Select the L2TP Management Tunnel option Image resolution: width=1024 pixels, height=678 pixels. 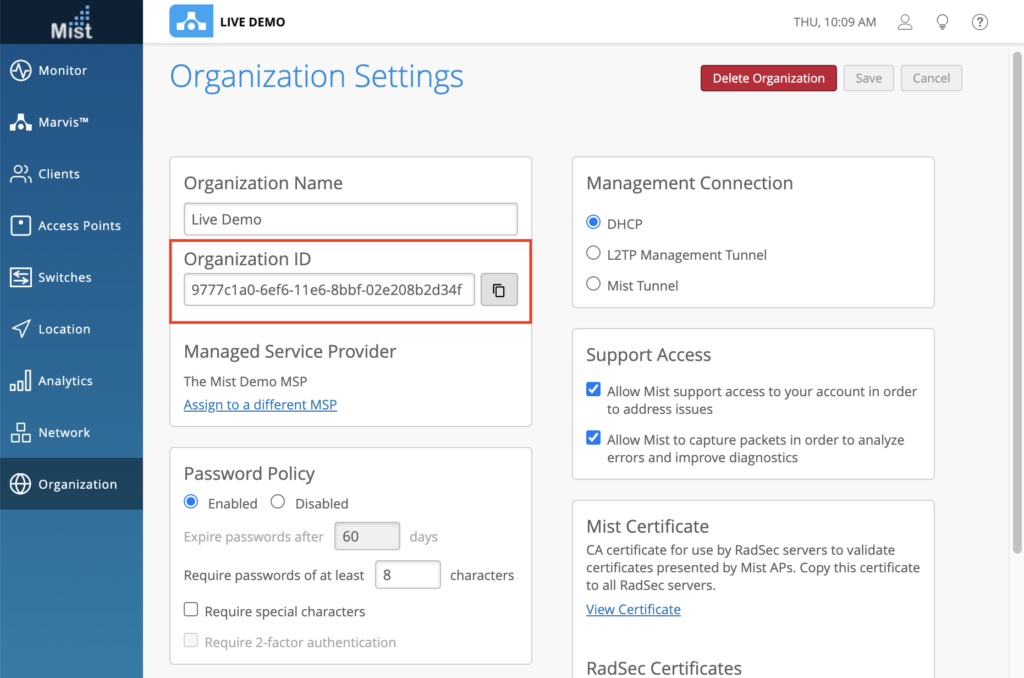tap(594, 254)
